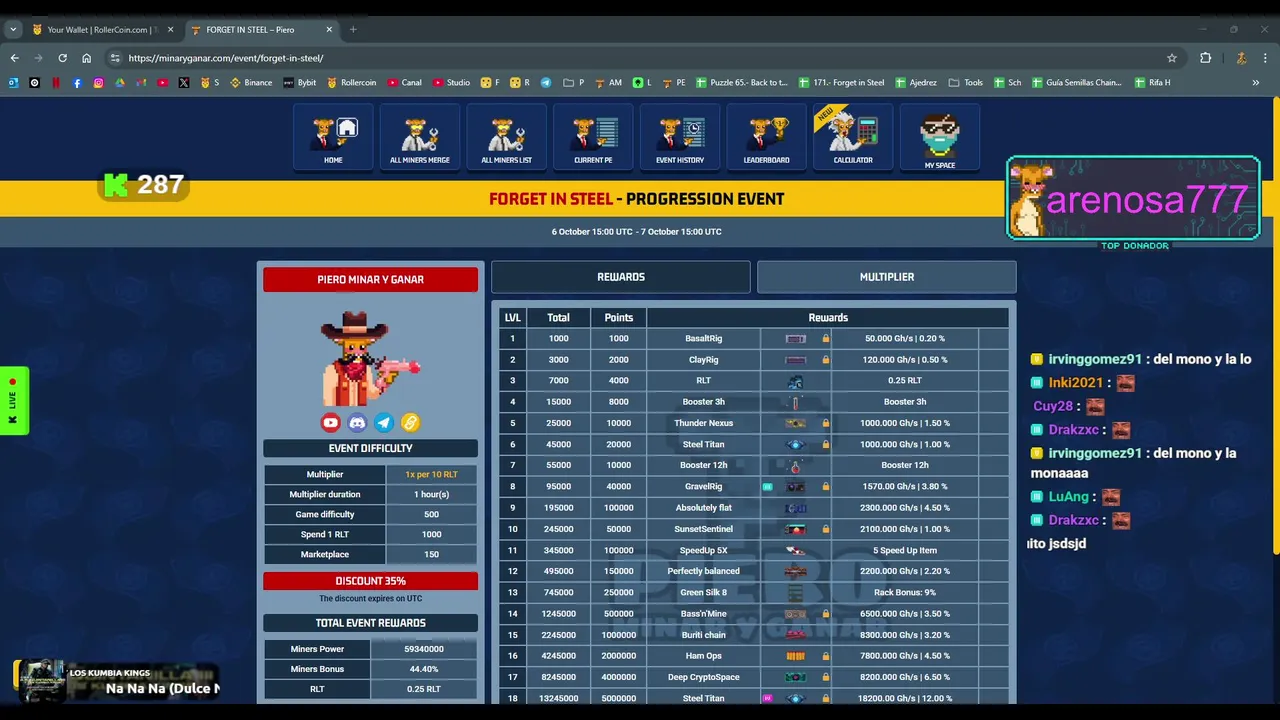
Task: Switch to the REWARDS tab
Action: [x=621, y=277]
